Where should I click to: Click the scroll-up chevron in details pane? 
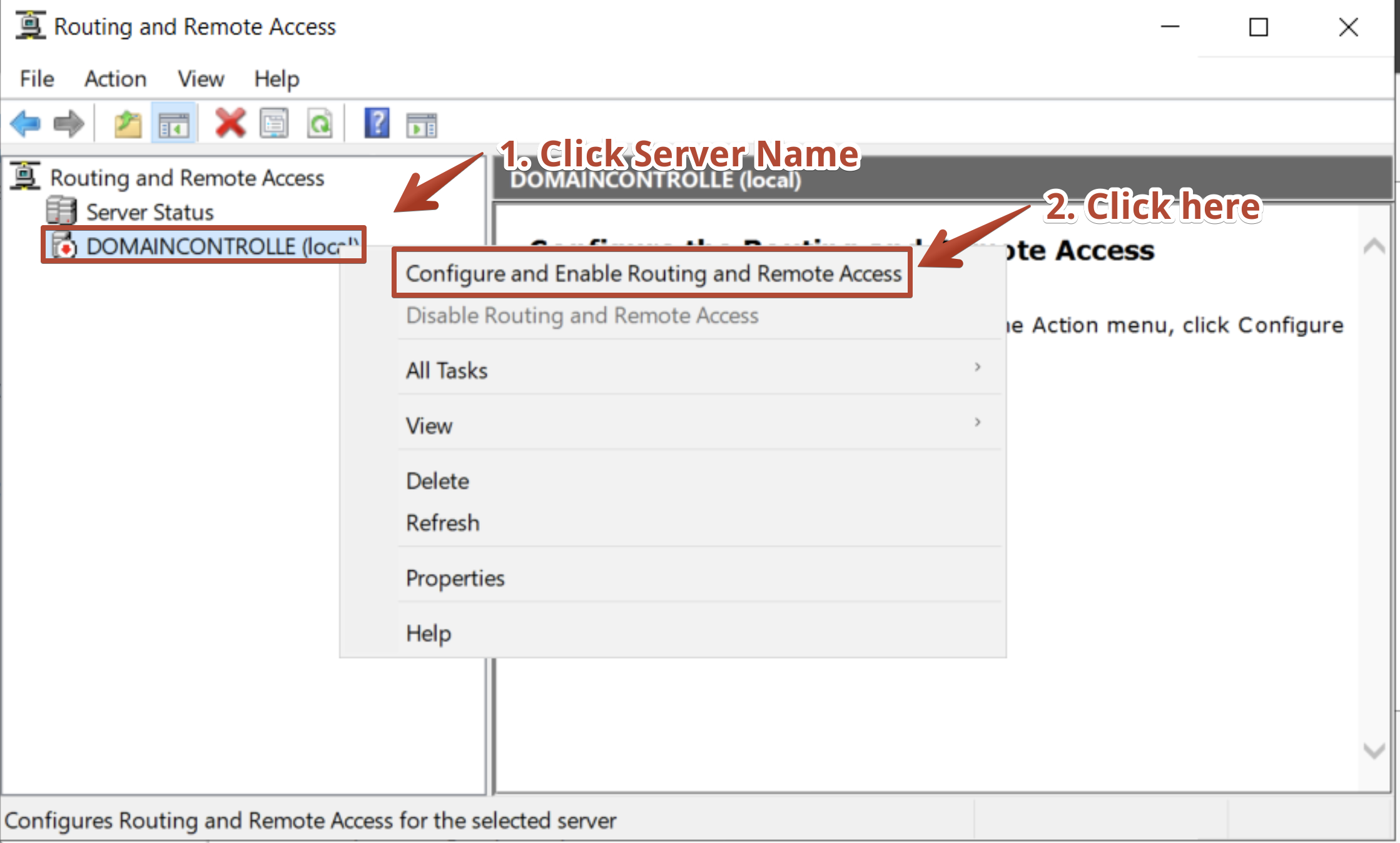click(x=1374, y=246)
